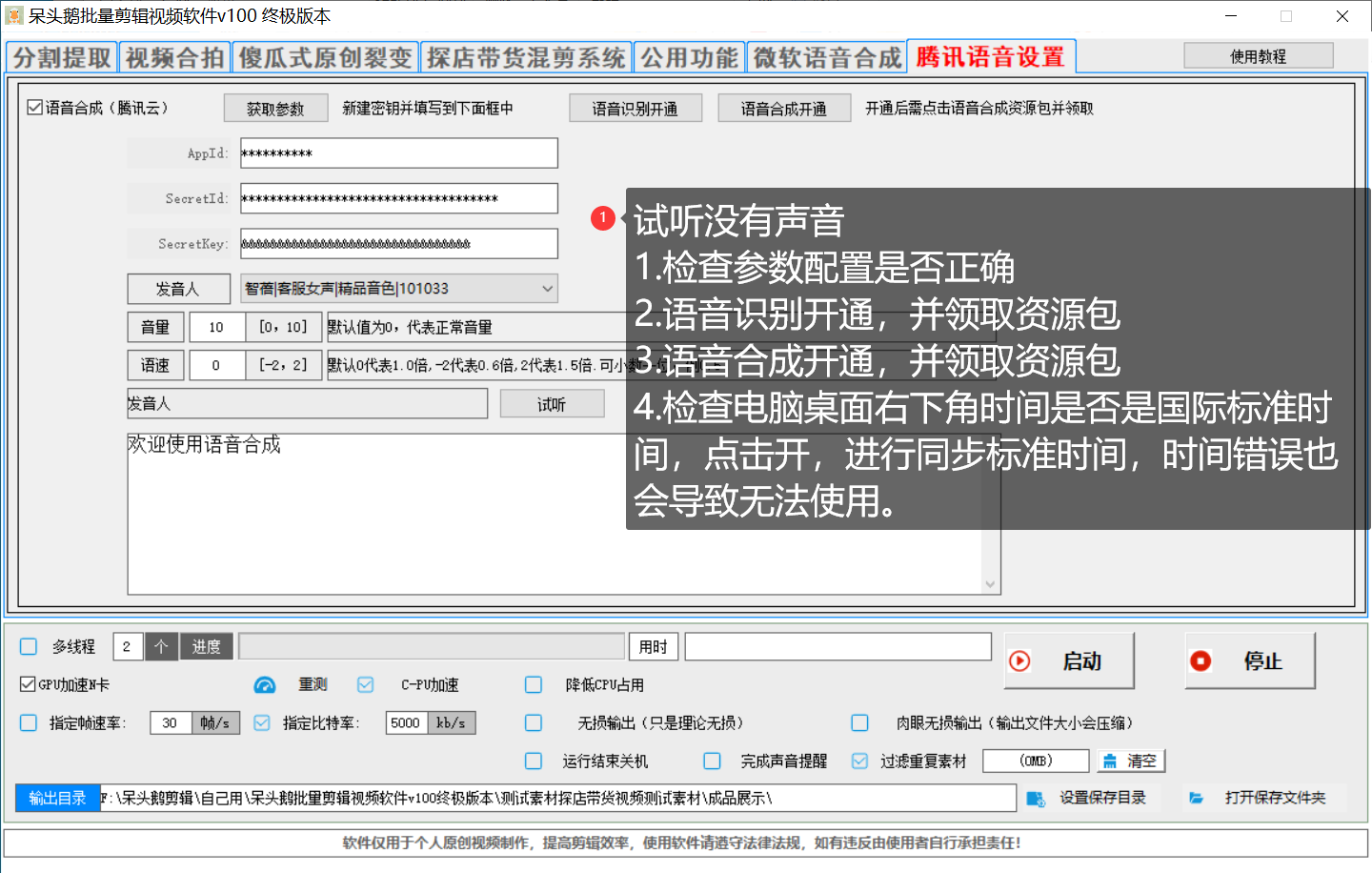The height and width of the screenshot is (873, 1372).
Task: Click the output directory path field
Action: [x=557, y=798]
